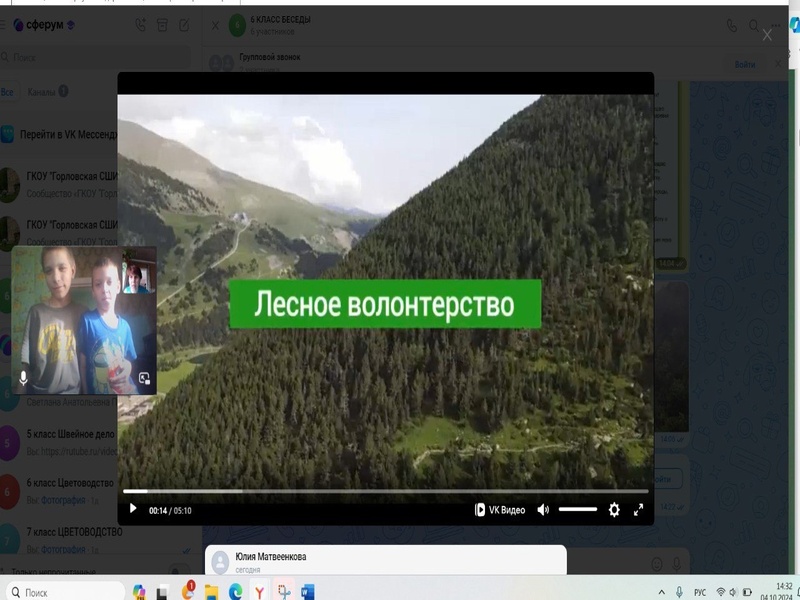Open the system tray microphone icon
The width and height of the screenshot is (800, 600).
[679, 592]
